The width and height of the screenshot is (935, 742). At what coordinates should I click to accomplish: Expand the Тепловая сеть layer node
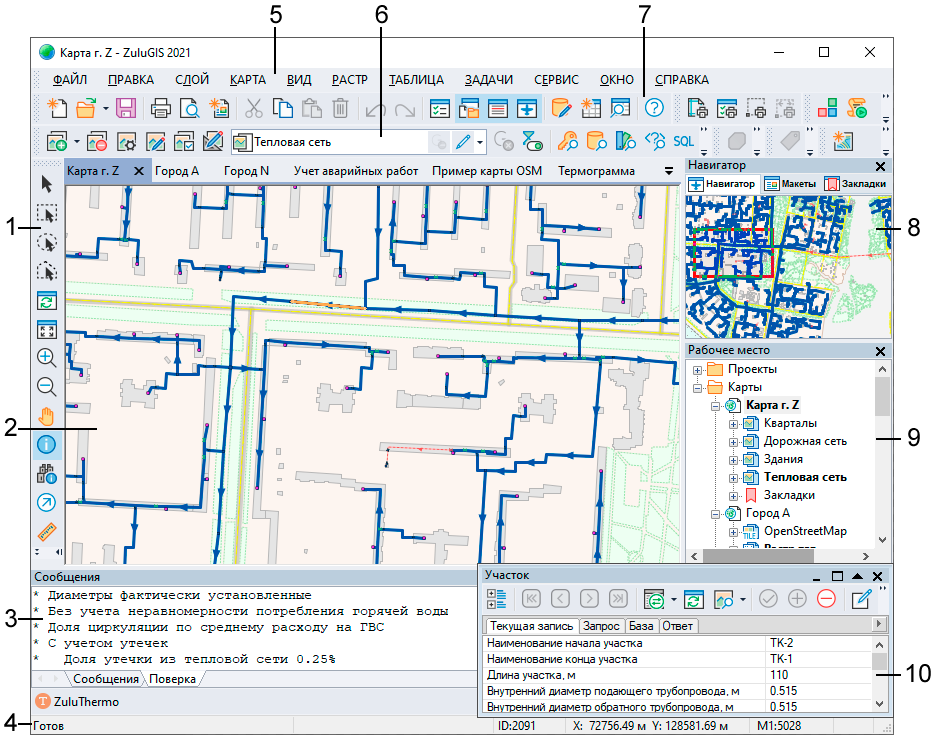pos(733,478)
